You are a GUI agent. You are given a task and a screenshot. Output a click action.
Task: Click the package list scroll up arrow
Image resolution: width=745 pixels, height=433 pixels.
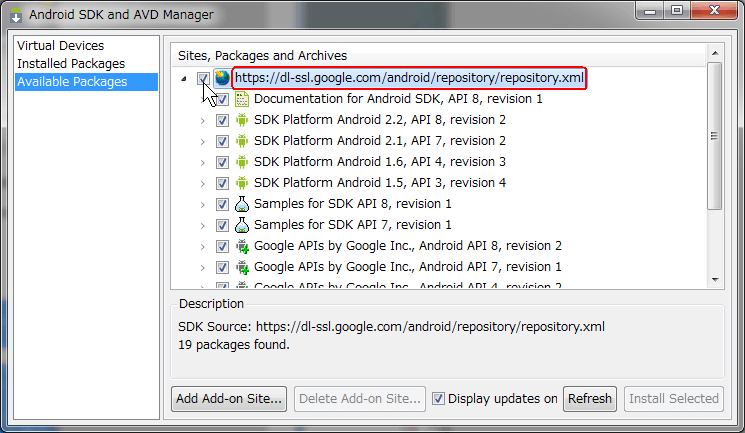pos(715,53)
